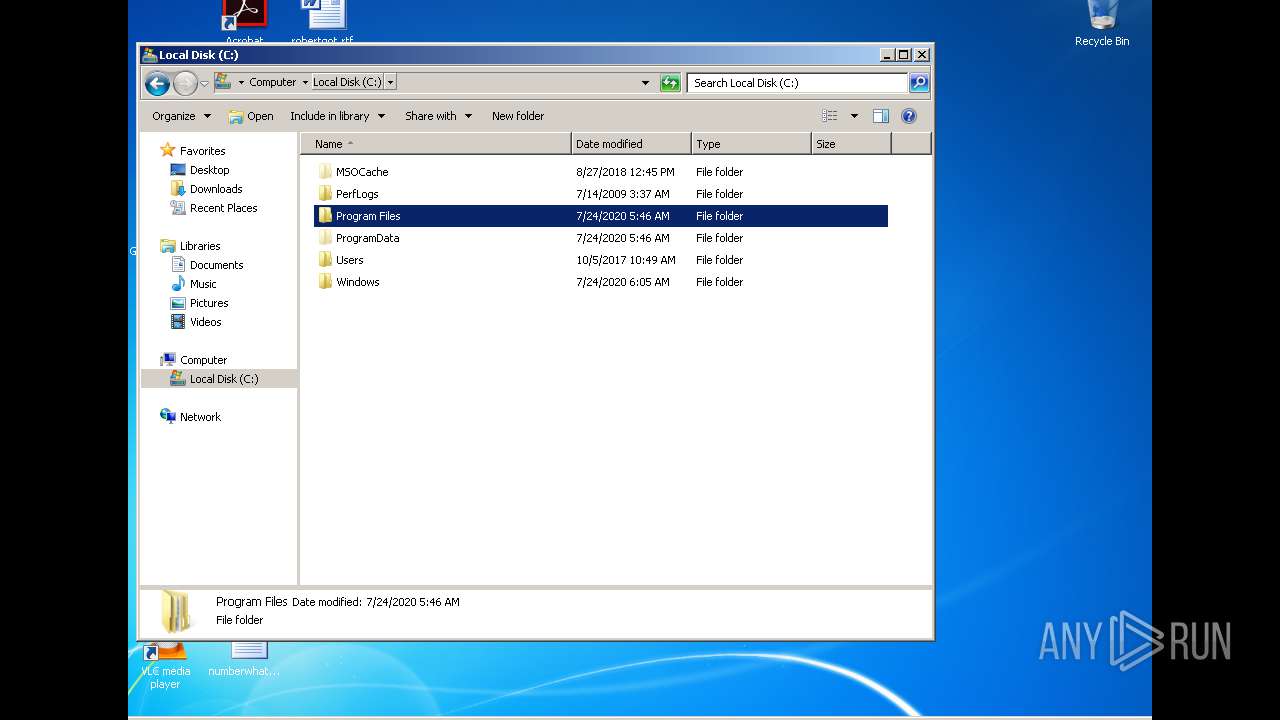Expand the Computer breadcrumb arrow
This screenshot has height=720, width=1280.
305,82
